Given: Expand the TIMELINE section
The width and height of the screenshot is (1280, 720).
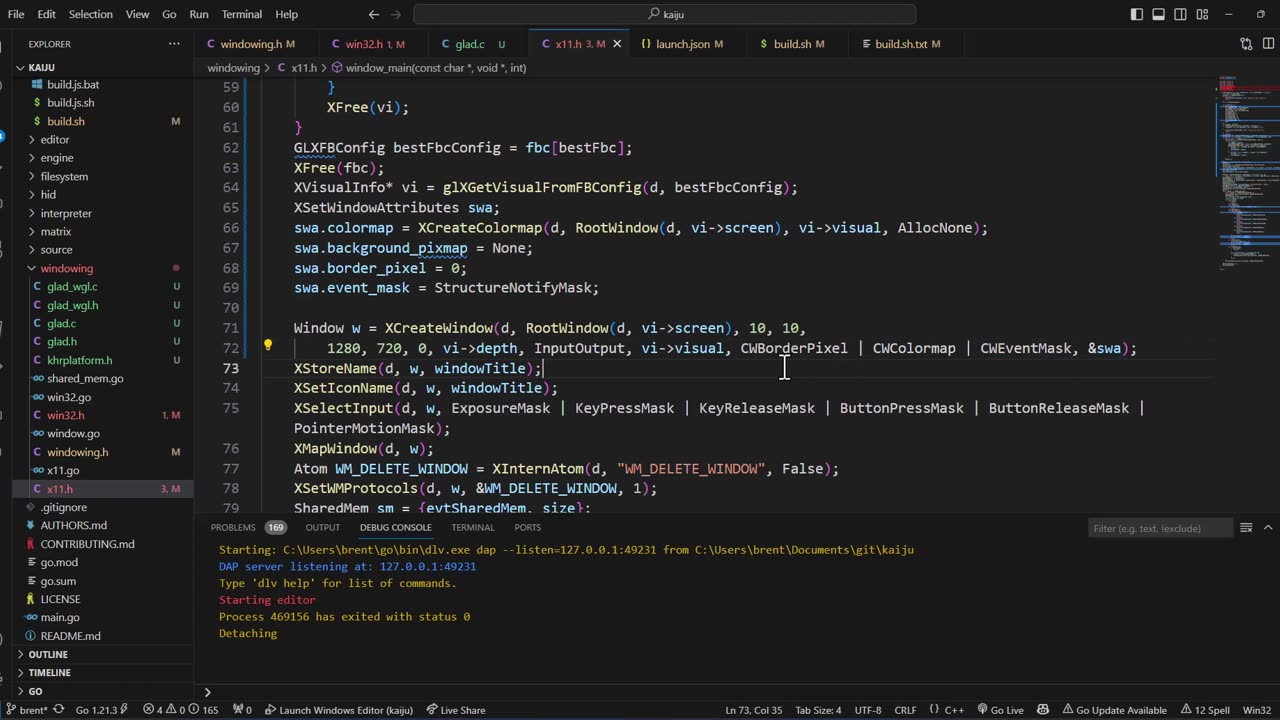Looking at the screenshot, I should (x=49, y=673).
